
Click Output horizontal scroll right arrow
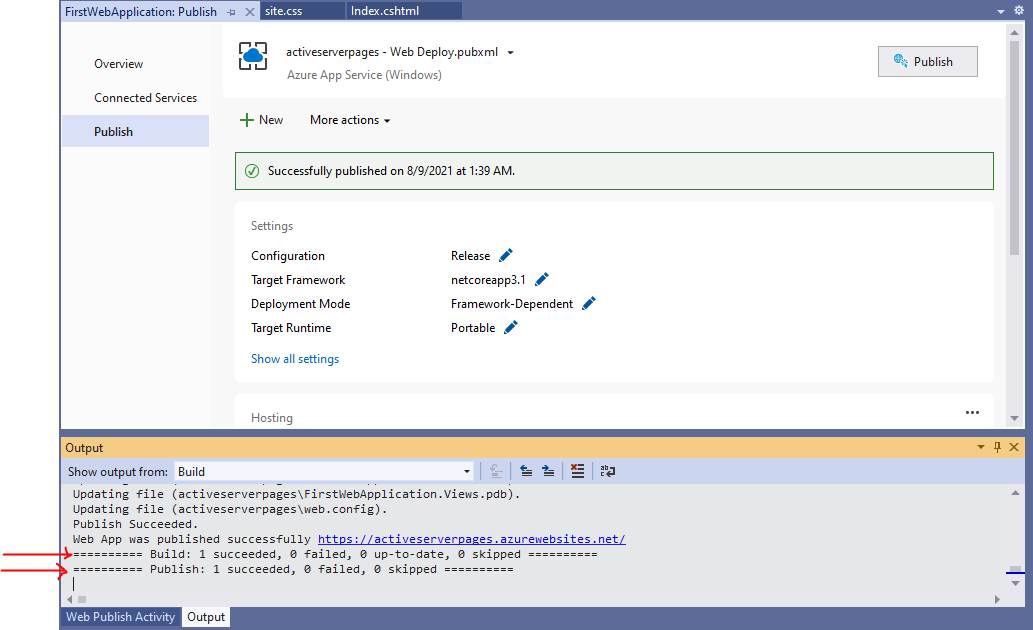pyautogui.click(x=997, y=599)
